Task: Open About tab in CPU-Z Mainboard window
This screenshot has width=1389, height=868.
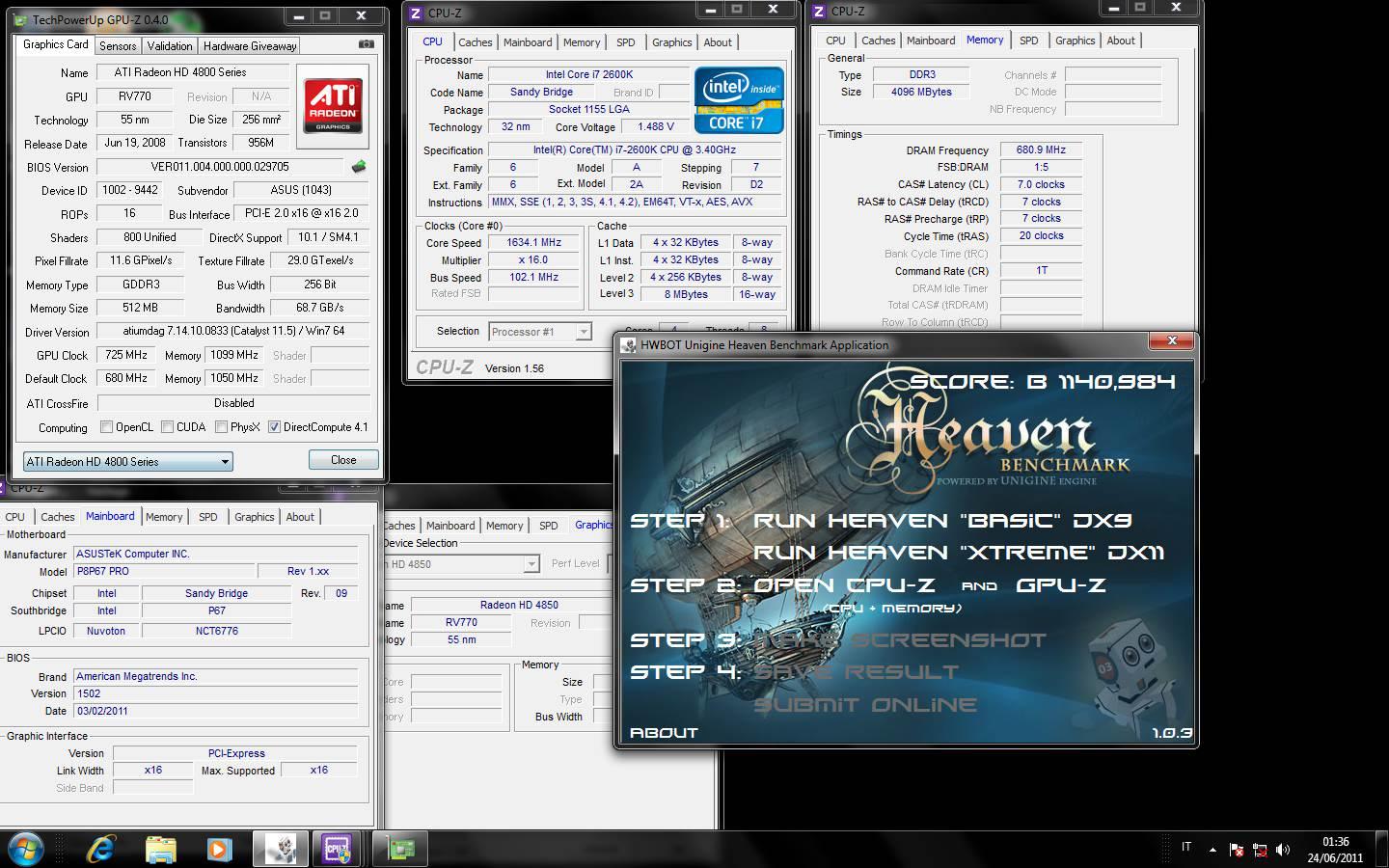Action: coord(300,517)
